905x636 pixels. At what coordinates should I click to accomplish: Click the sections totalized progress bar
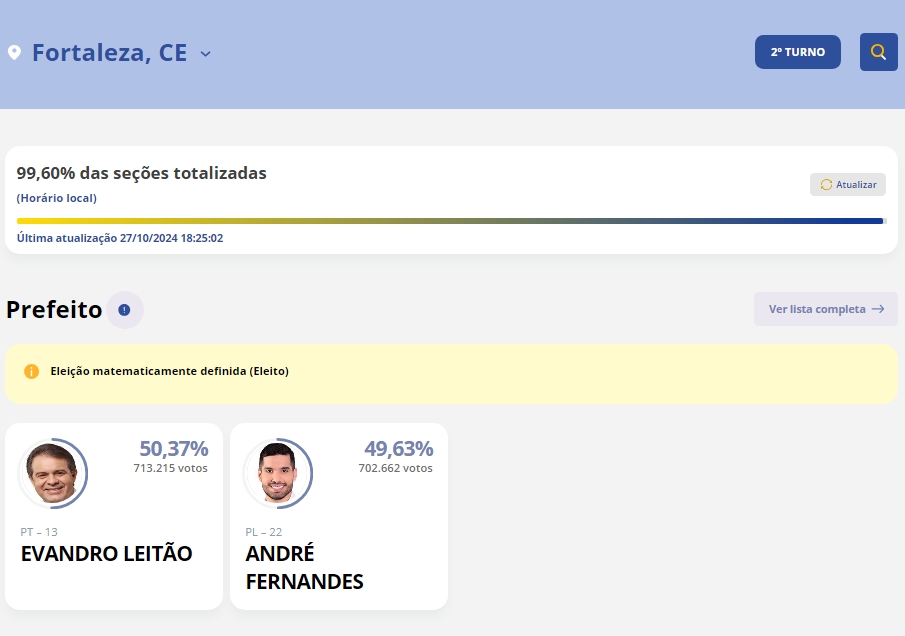[x=450, y=218]
